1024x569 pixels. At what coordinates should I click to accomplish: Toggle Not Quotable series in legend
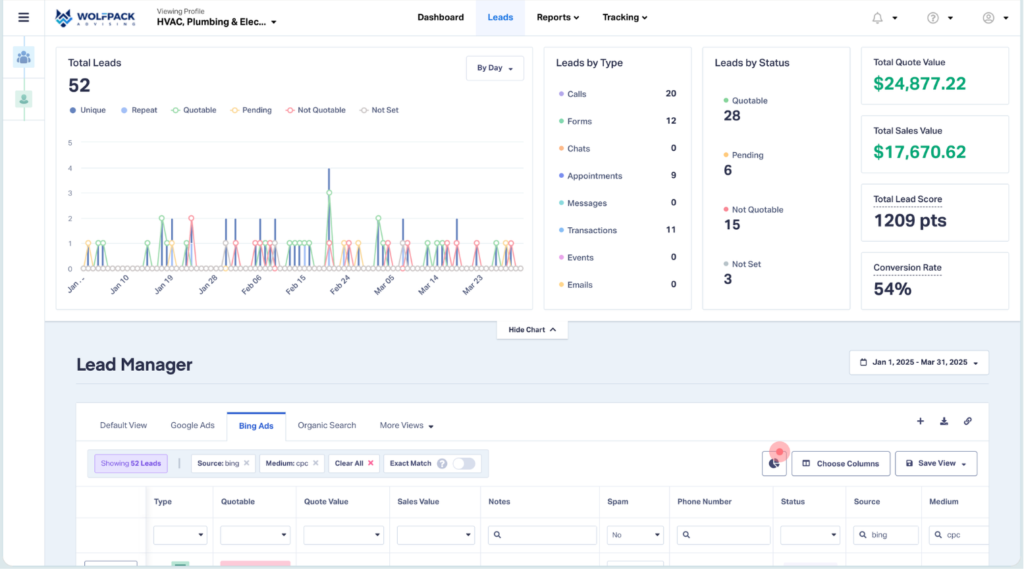(315, 110)
